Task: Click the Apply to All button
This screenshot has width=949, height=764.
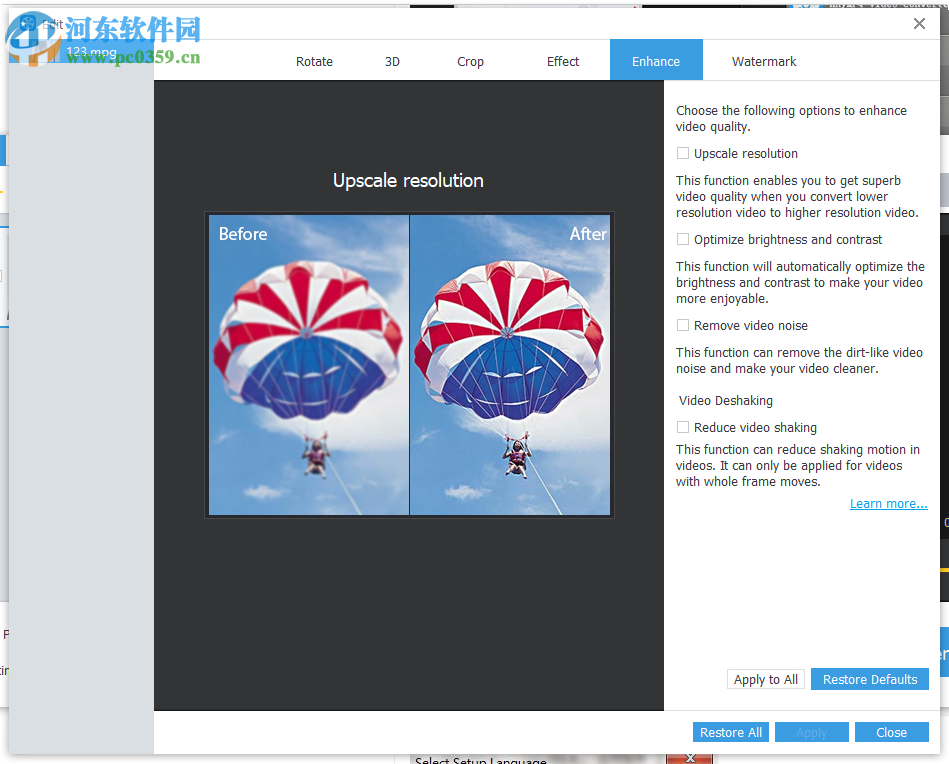Action: [765, 679]
